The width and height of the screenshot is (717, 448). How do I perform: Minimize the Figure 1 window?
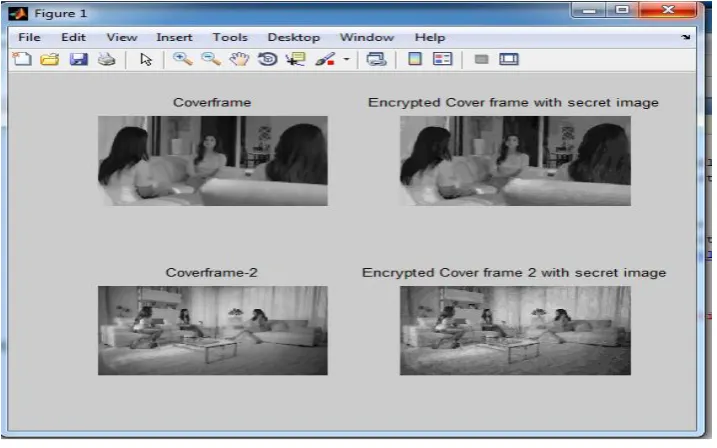point(589,10)
